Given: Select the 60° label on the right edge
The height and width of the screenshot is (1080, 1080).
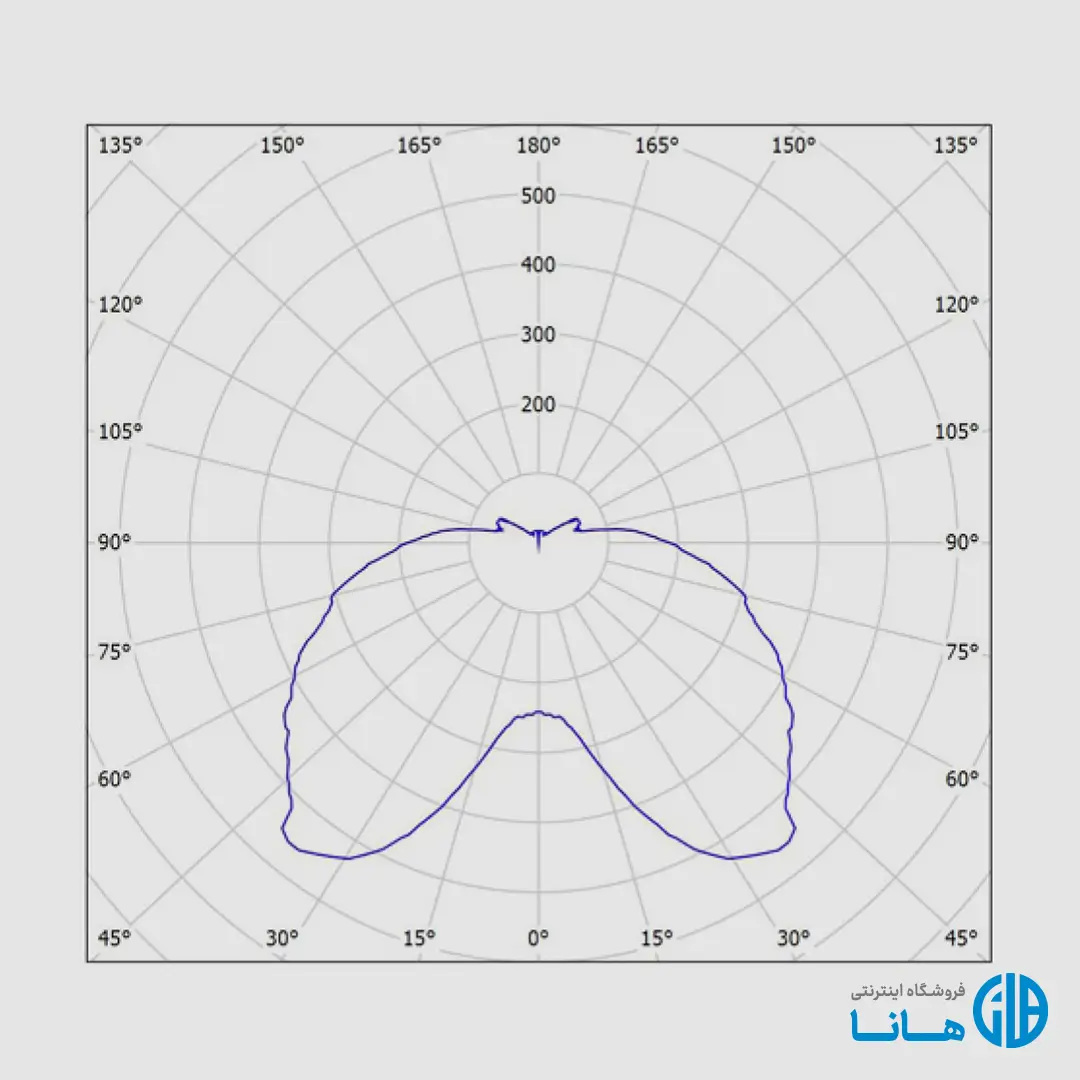Looking at the screenshot, I should point(962,779).
